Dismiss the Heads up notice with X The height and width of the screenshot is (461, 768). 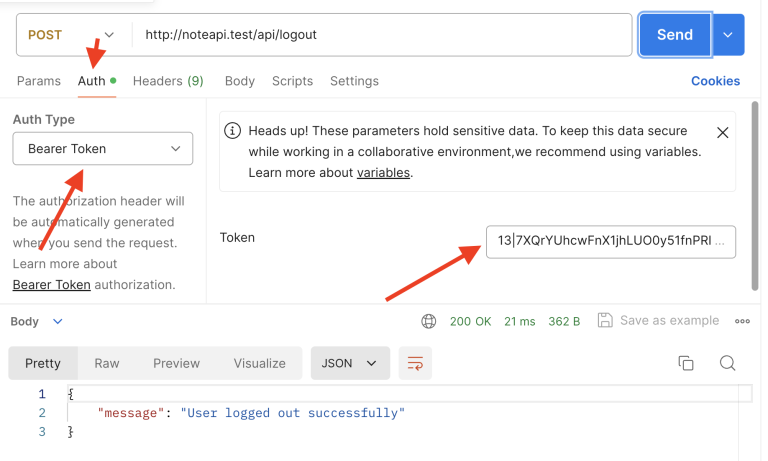pos(723,132)
